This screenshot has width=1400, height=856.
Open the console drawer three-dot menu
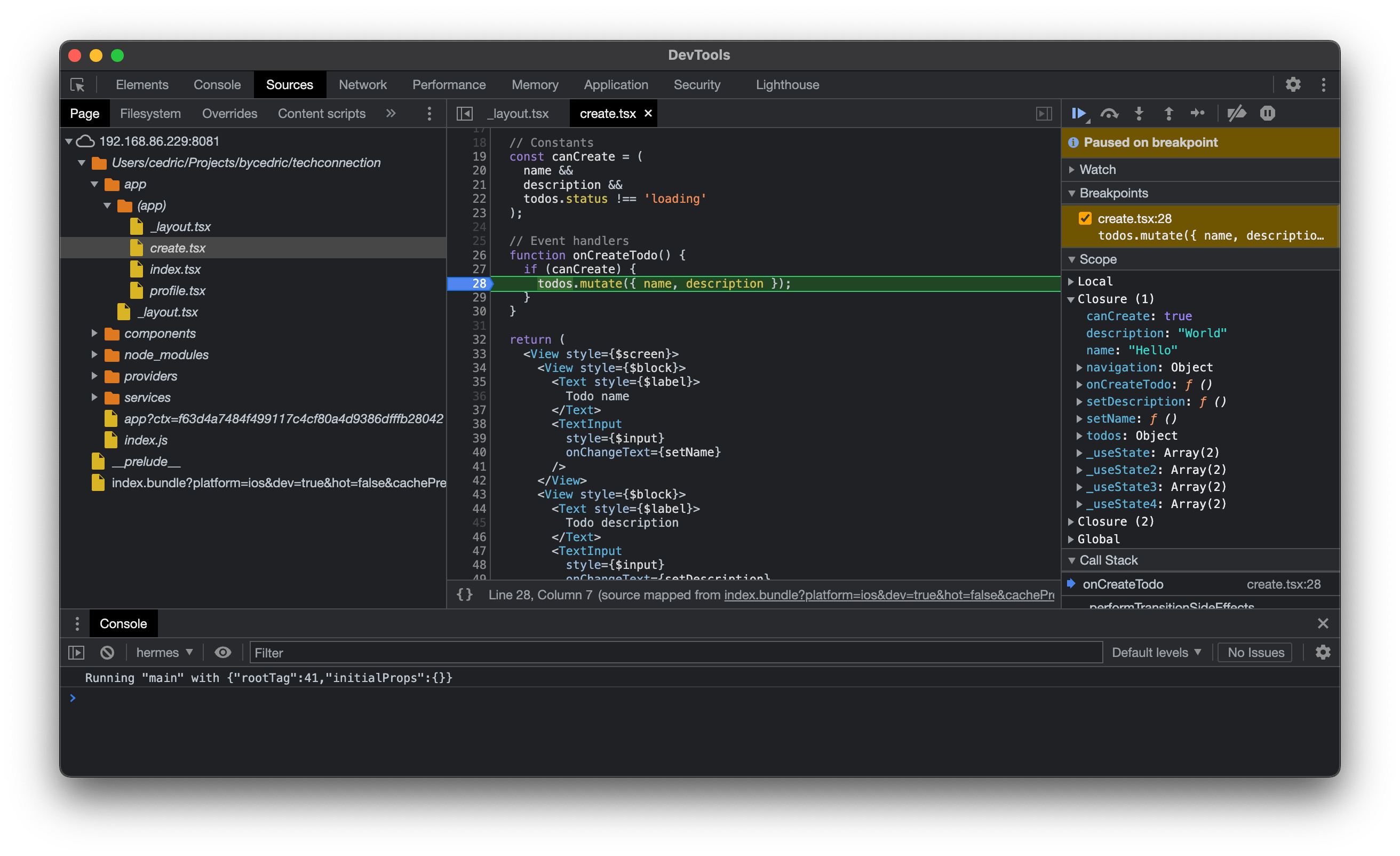[77, 623]
